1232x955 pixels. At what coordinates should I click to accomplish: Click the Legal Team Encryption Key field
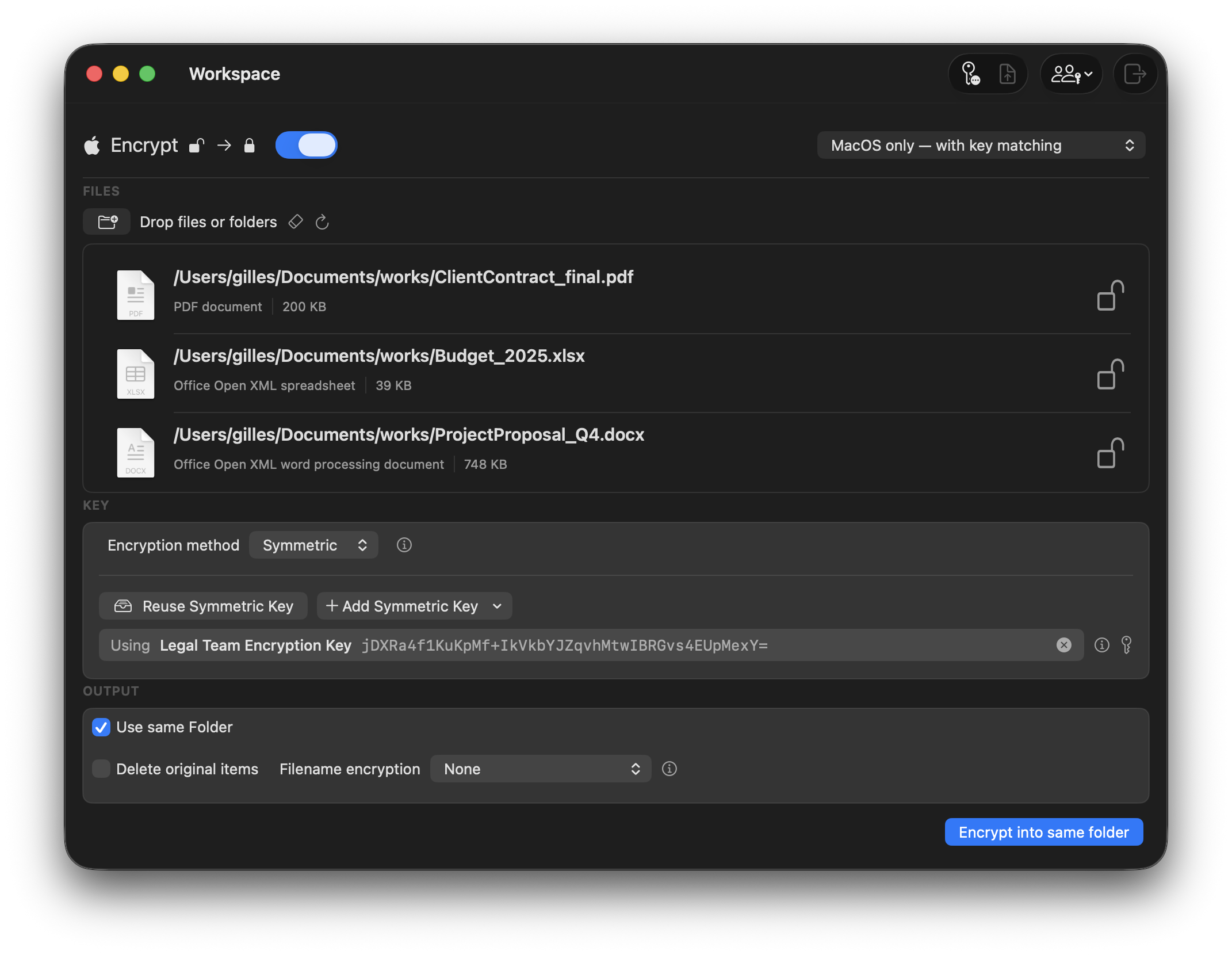point(591,645)
